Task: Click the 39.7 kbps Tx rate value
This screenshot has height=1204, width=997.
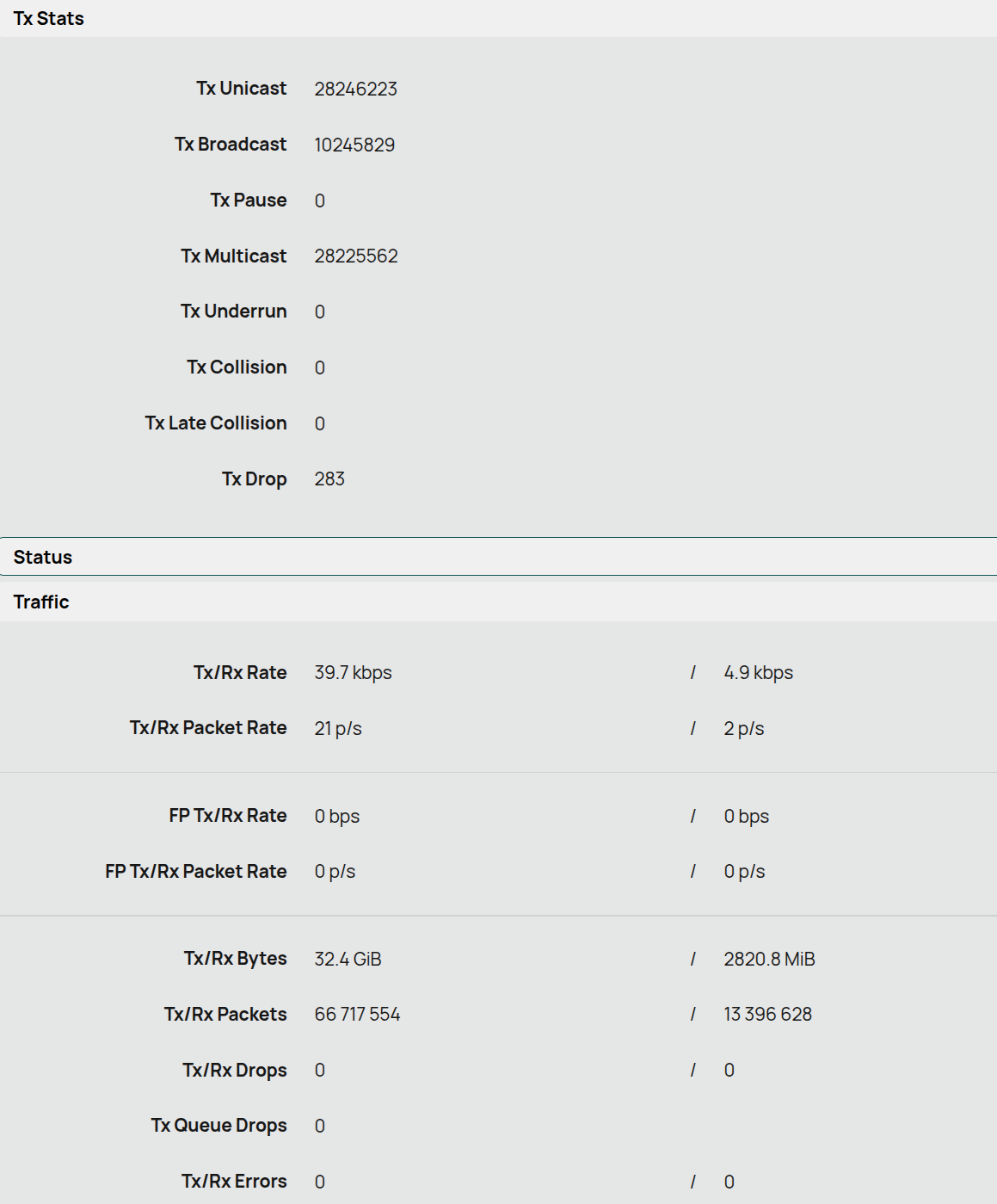Action: click(353, 672)
